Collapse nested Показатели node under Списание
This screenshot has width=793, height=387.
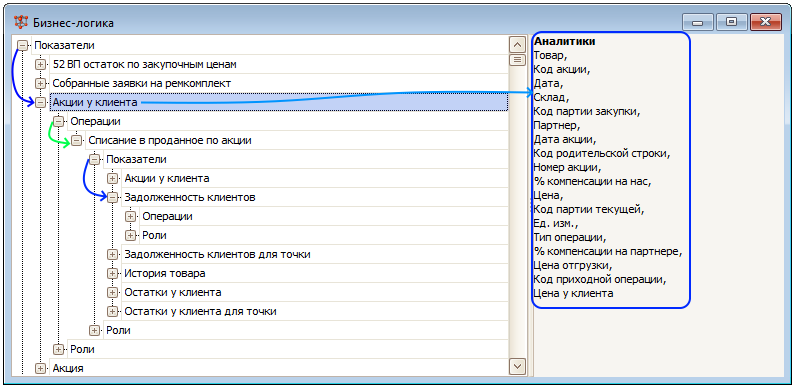[95, 159]
